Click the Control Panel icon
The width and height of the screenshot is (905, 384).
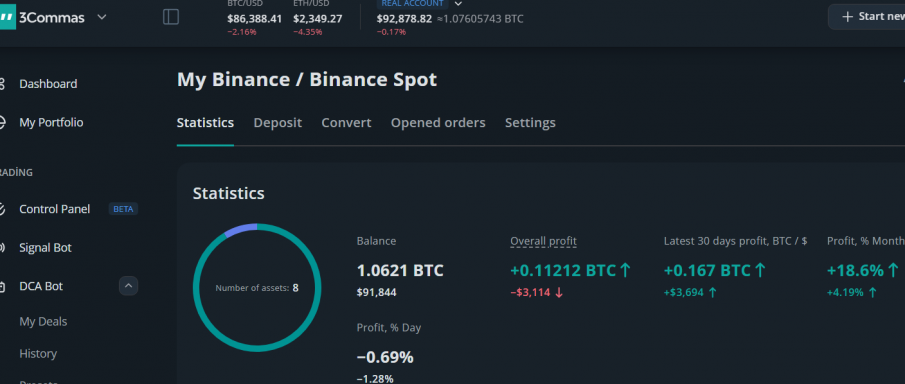(2, 209)
